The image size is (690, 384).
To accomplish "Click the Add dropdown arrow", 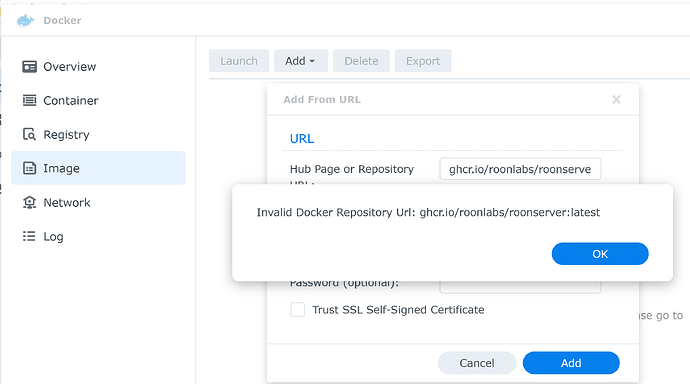I will 312,61.
